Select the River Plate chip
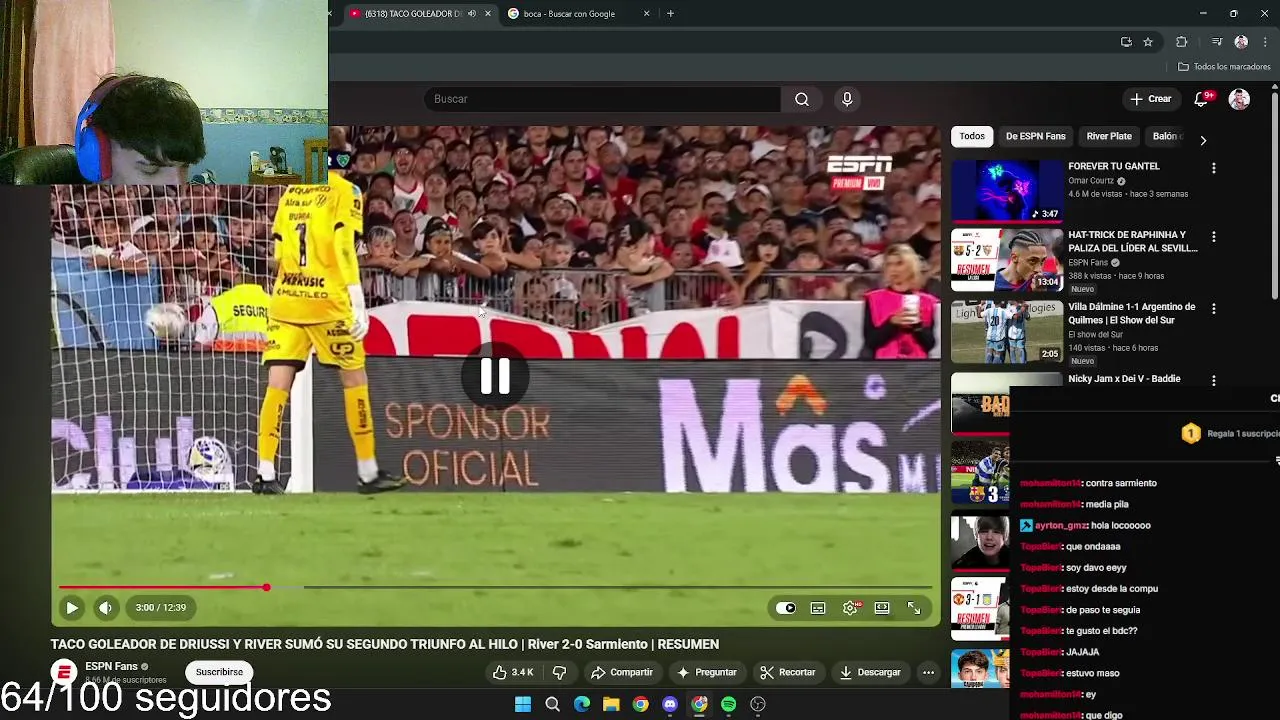The width and height of the screenshot is (1280, 720). click(x=1109, y=136)
